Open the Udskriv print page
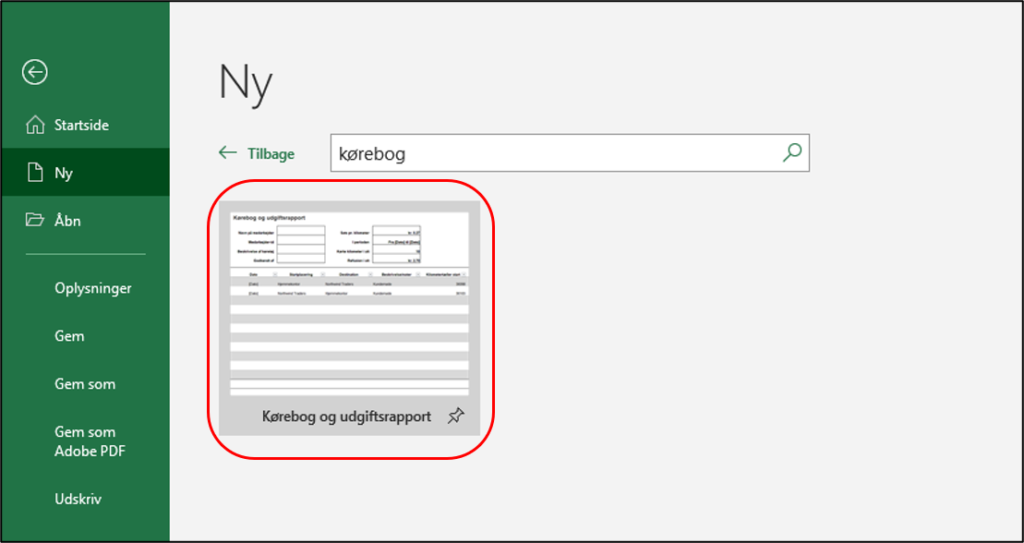 78,499
